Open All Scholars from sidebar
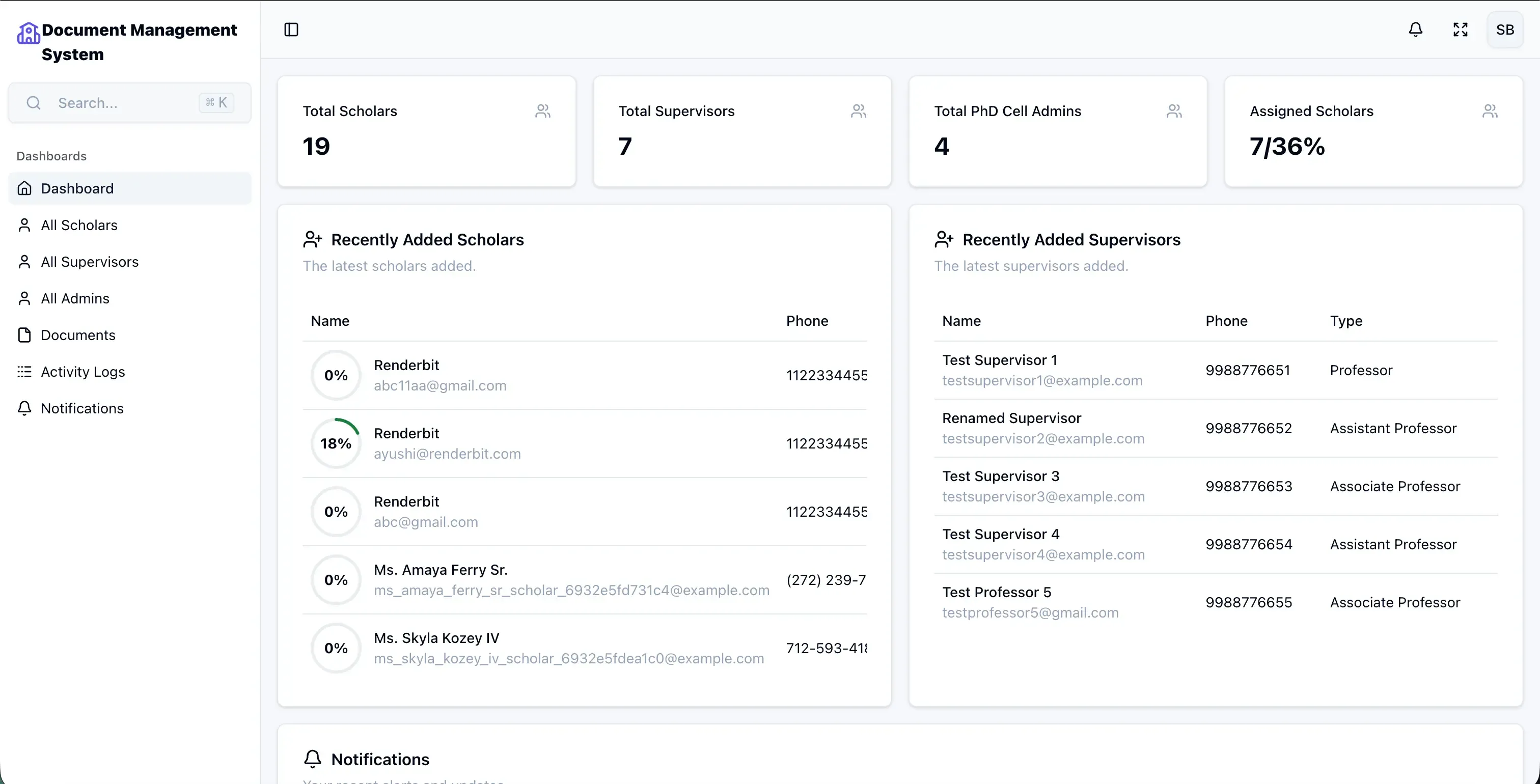This screenshot has width=1540, height=784. (x=79, y=226)
